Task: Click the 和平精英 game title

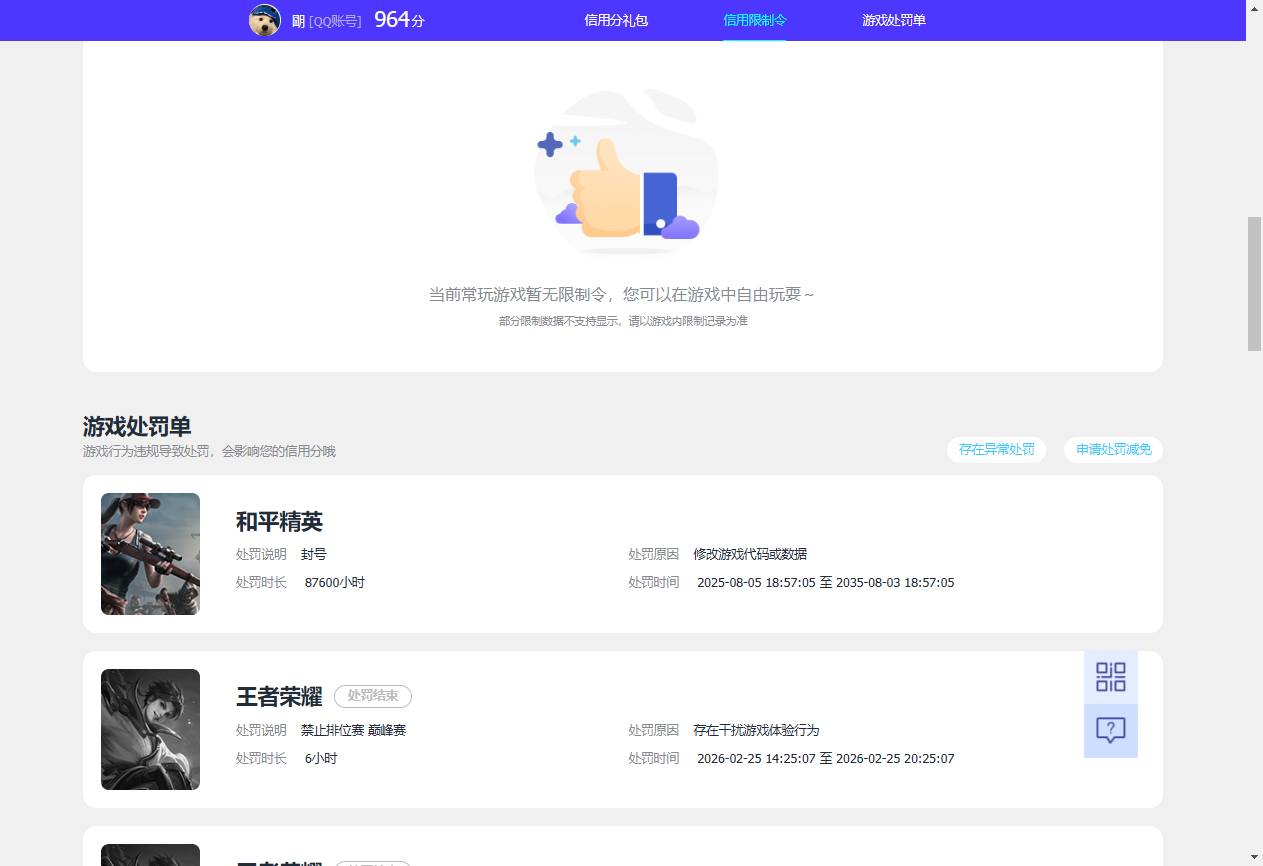Action: tap(279, 521)
